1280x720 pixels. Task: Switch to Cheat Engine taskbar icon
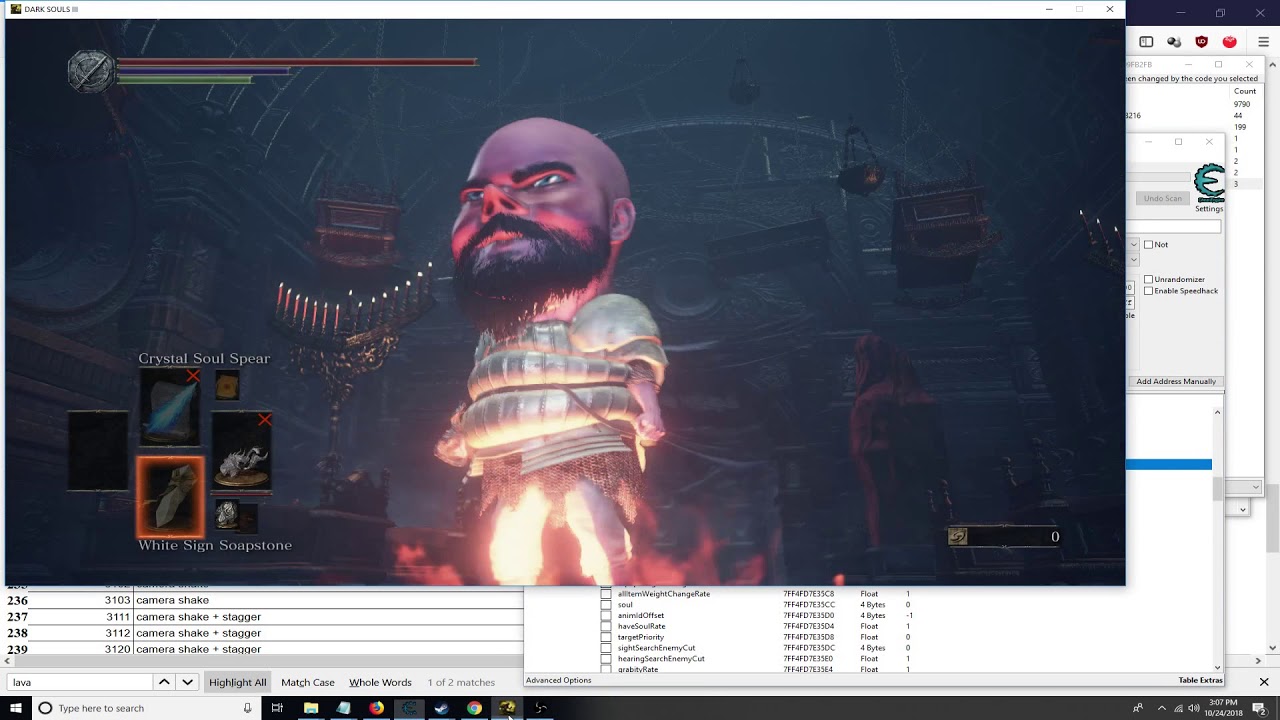tap(409, 708)
